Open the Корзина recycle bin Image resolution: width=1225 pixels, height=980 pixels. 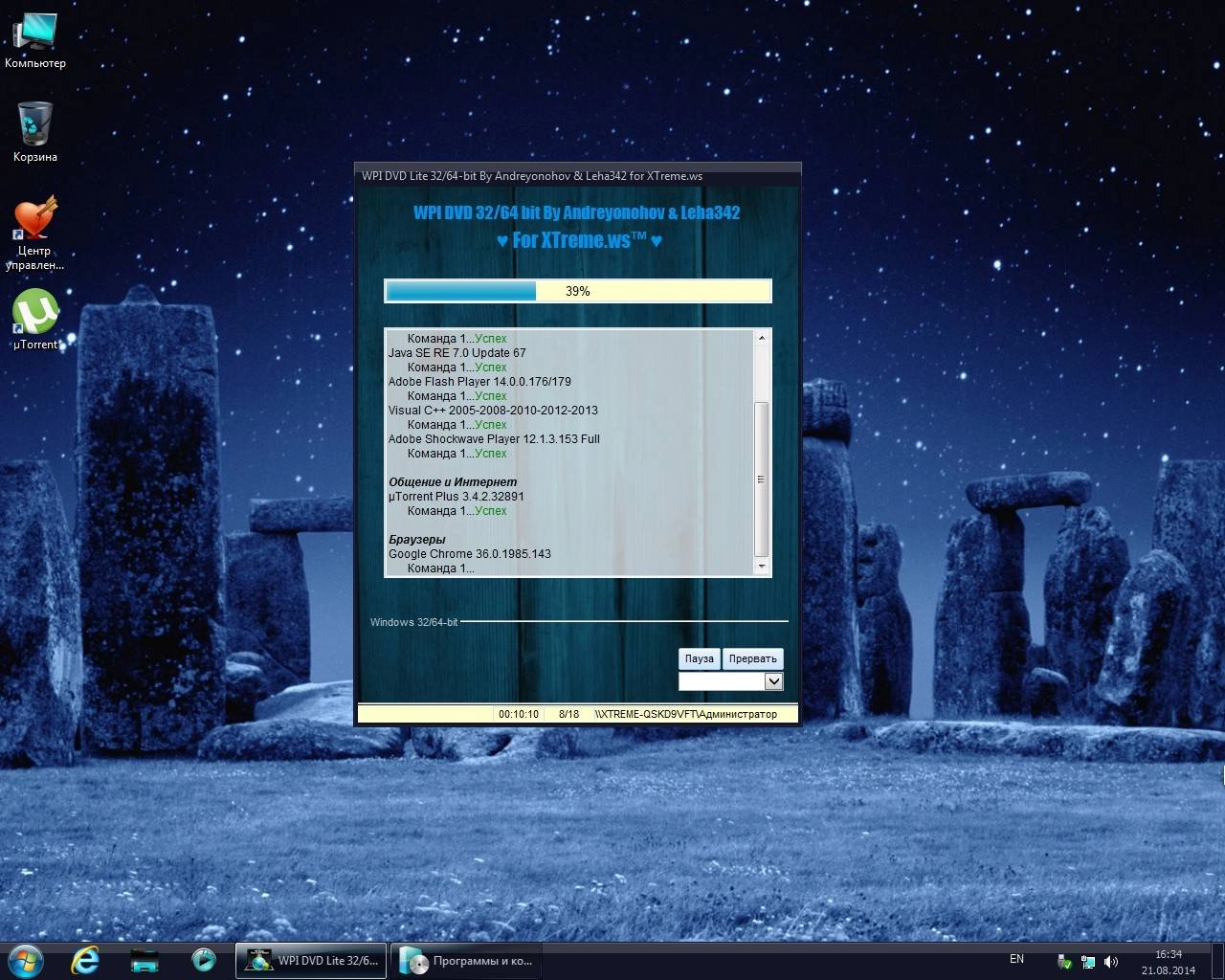35,124
